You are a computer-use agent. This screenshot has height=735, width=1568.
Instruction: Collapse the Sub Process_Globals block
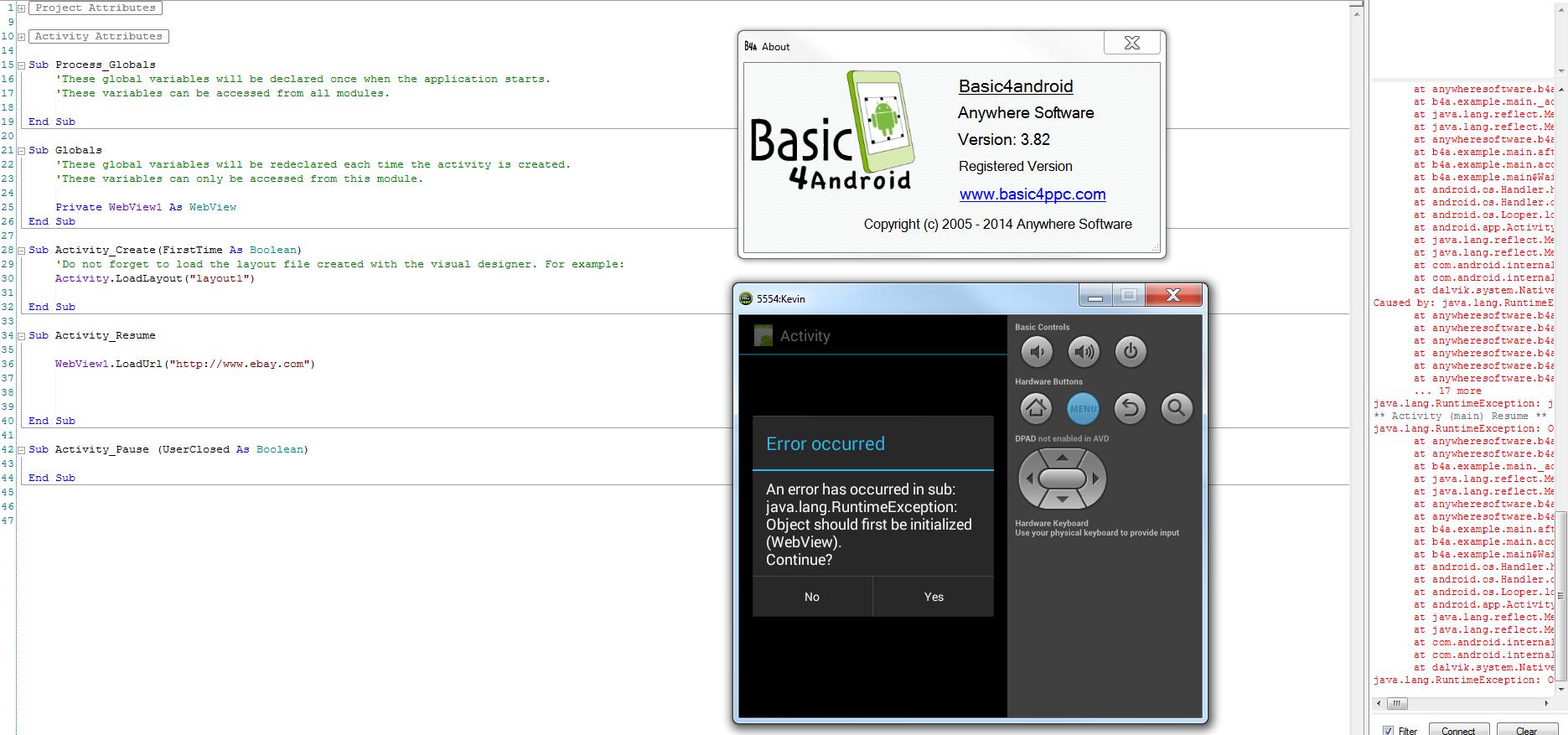coord(21,65)
